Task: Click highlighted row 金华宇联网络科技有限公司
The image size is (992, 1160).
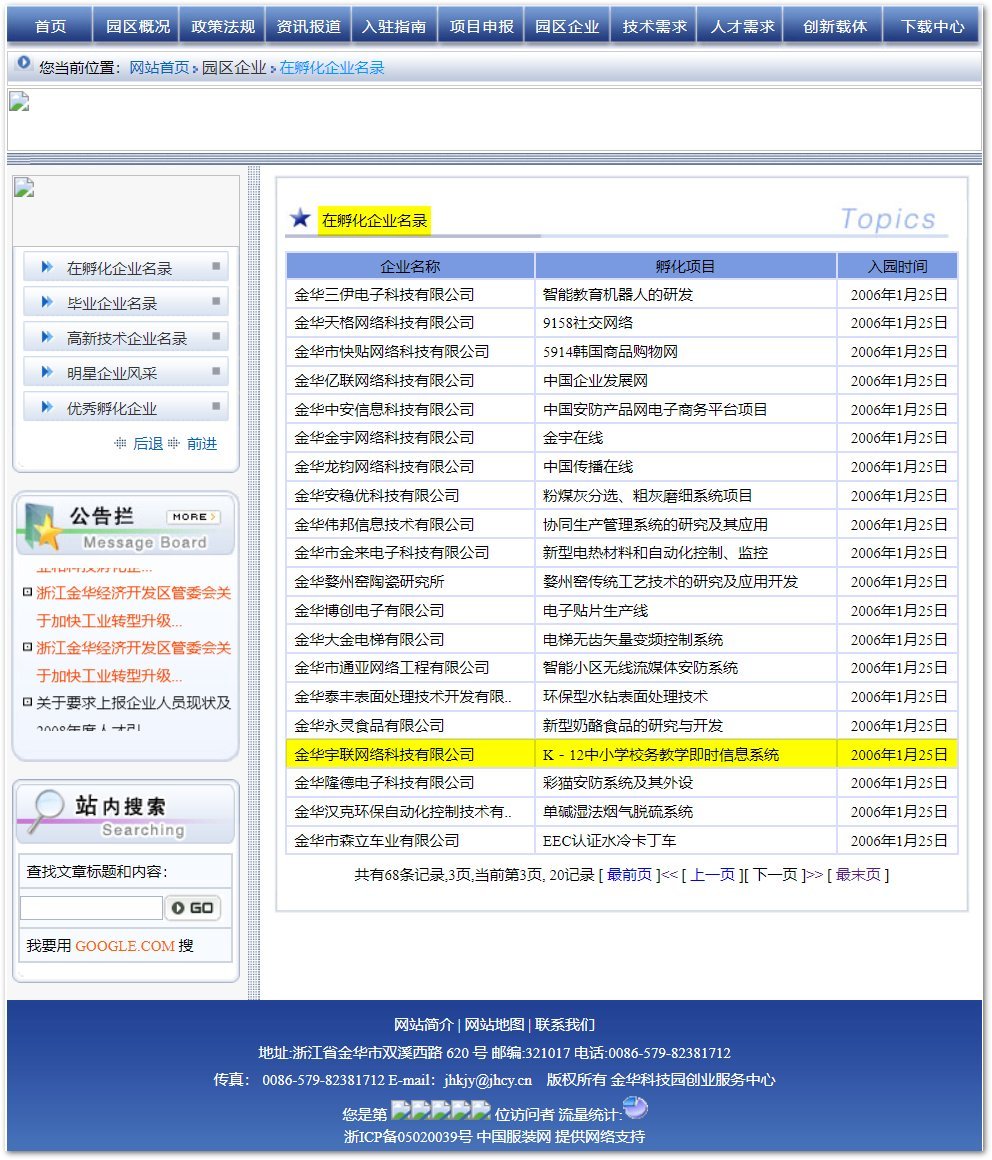Action: pyautogui.click(x=385, y=754)
